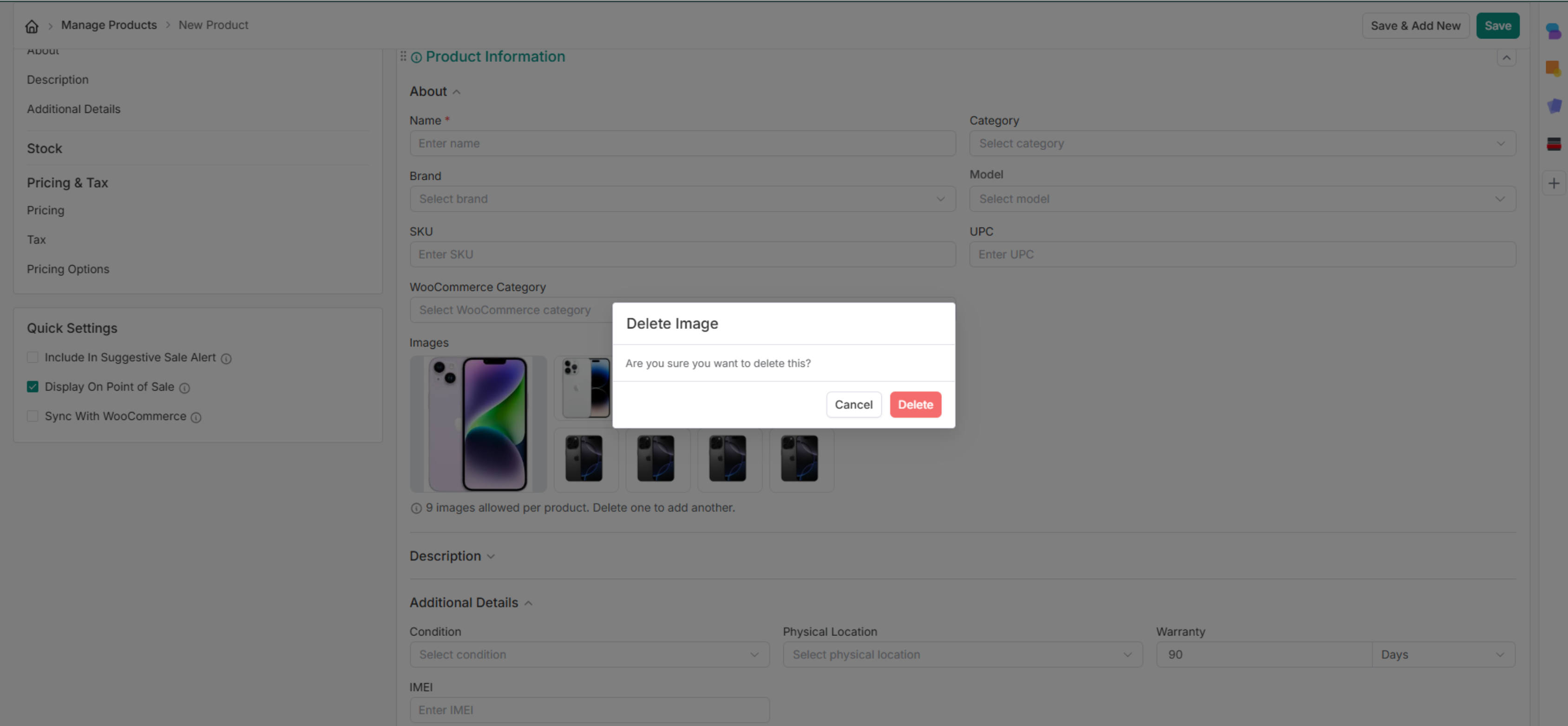Click the info icon beside Product Information
1568x726 pixels.
[x=416, y=57]
